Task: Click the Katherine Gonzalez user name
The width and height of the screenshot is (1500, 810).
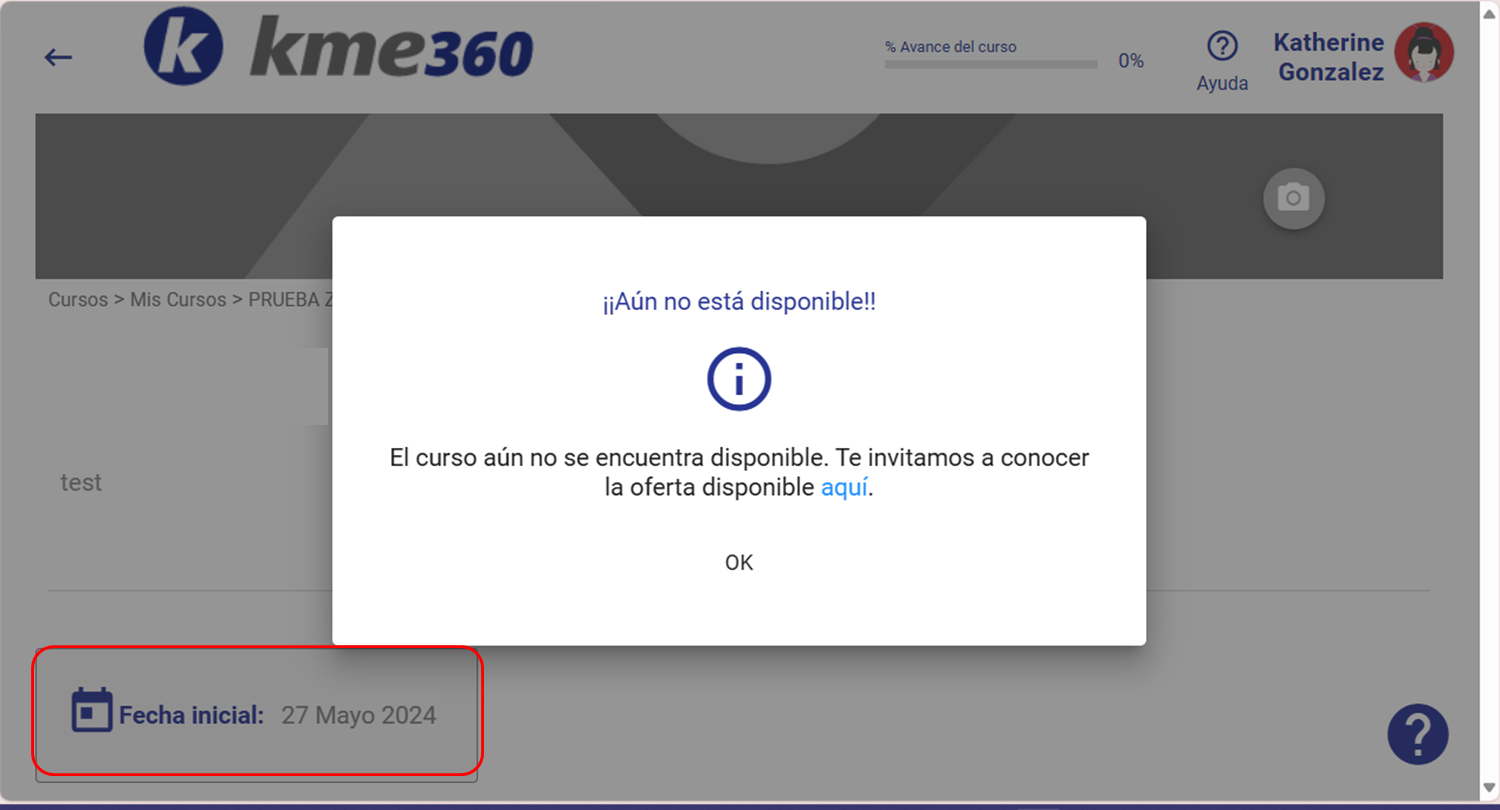Action: pos(1328,57)
